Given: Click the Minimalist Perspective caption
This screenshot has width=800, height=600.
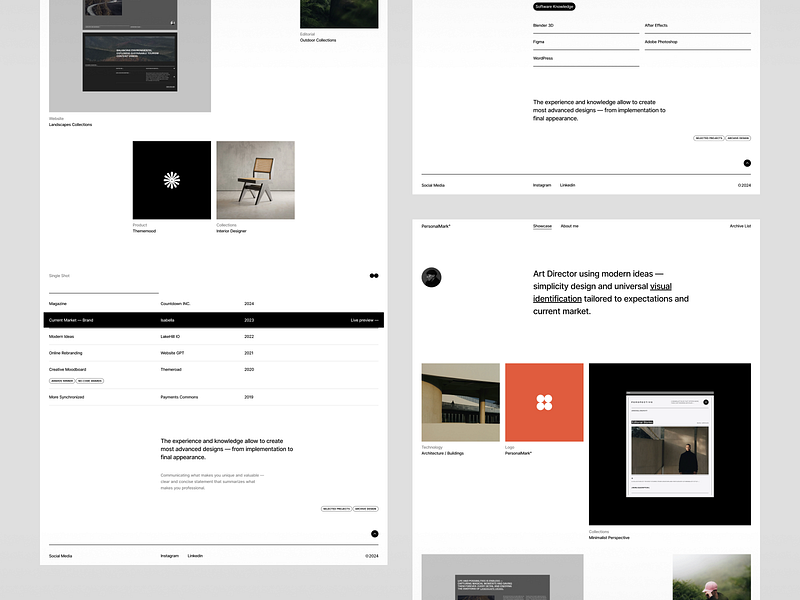Looking at the screenshot, I should coord(609,538).
